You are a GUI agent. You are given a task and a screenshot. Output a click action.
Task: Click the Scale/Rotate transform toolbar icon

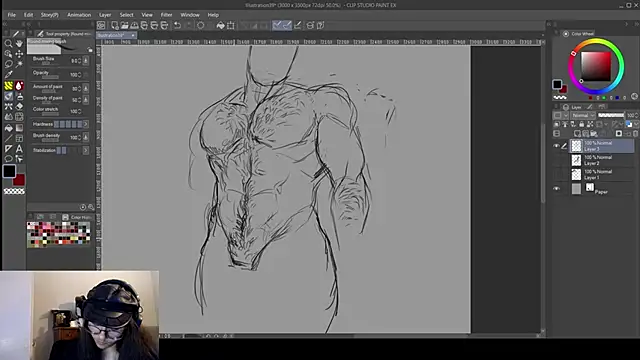point(231,25)
